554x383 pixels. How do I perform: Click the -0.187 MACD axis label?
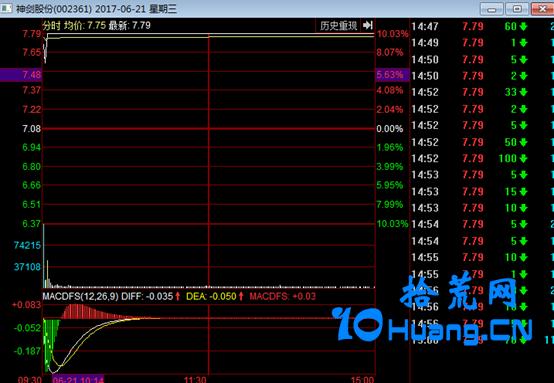click(27, 351)
